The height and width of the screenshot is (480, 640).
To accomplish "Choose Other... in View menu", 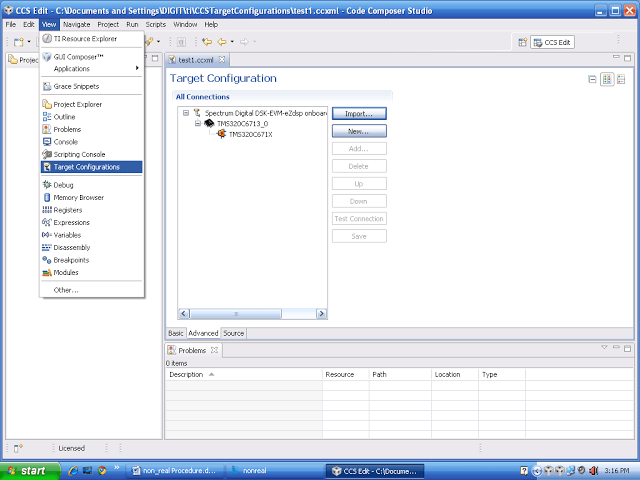I will [x=91, y=290].
